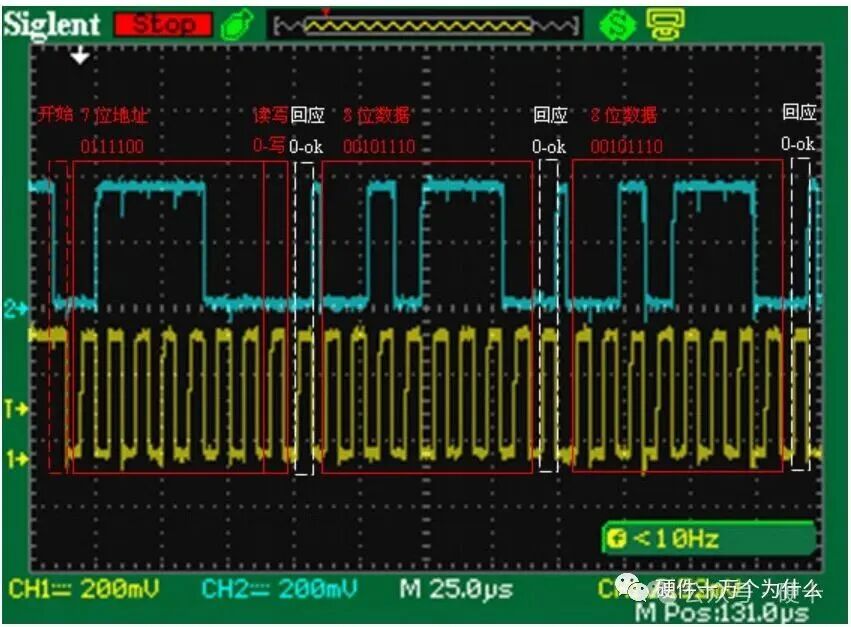
Task: Click the M 25.0µs timebase readout
Action: [456, 589]
